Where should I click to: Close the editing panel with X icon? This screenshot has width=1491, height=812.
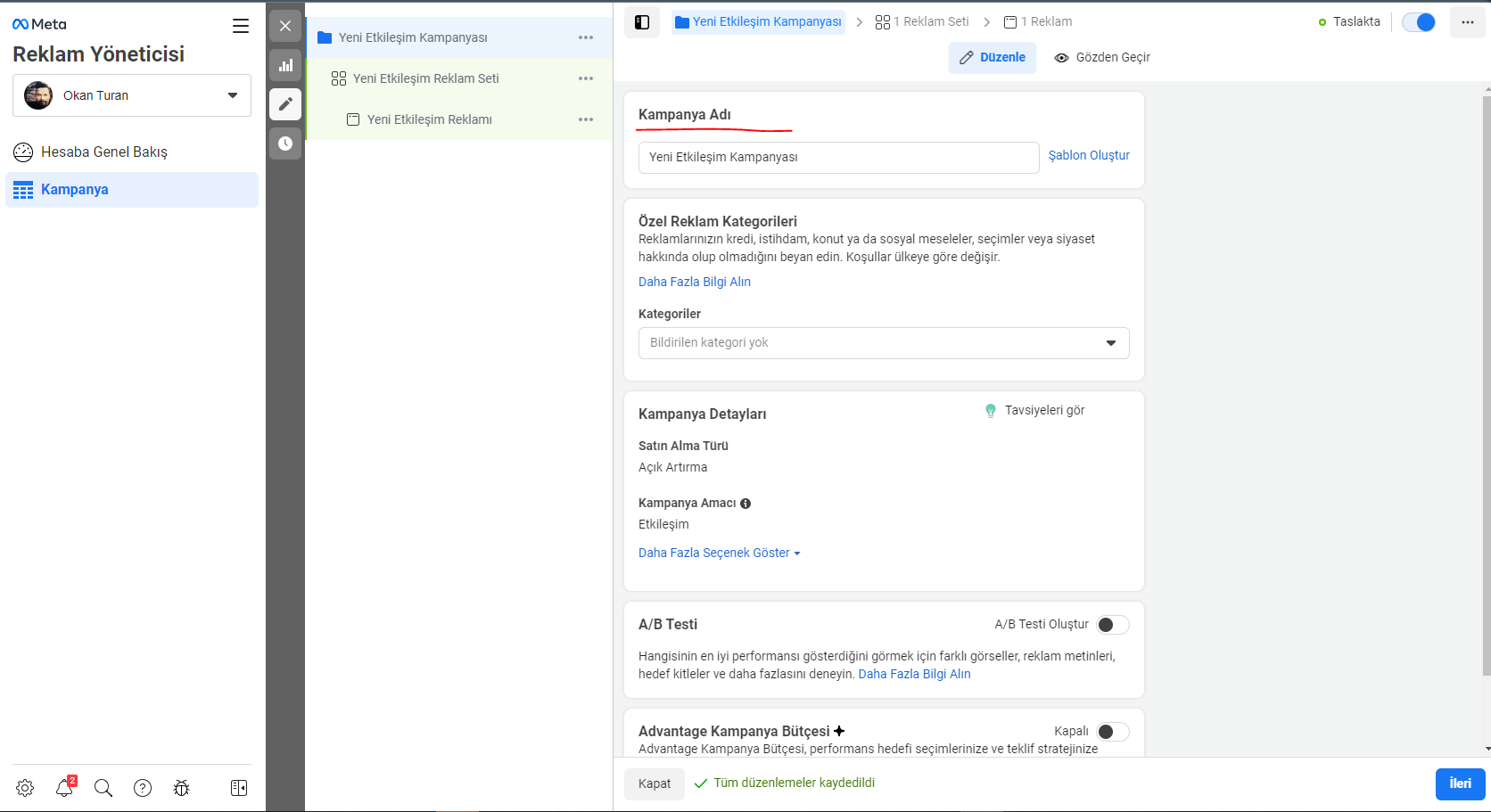pos(285,26)
